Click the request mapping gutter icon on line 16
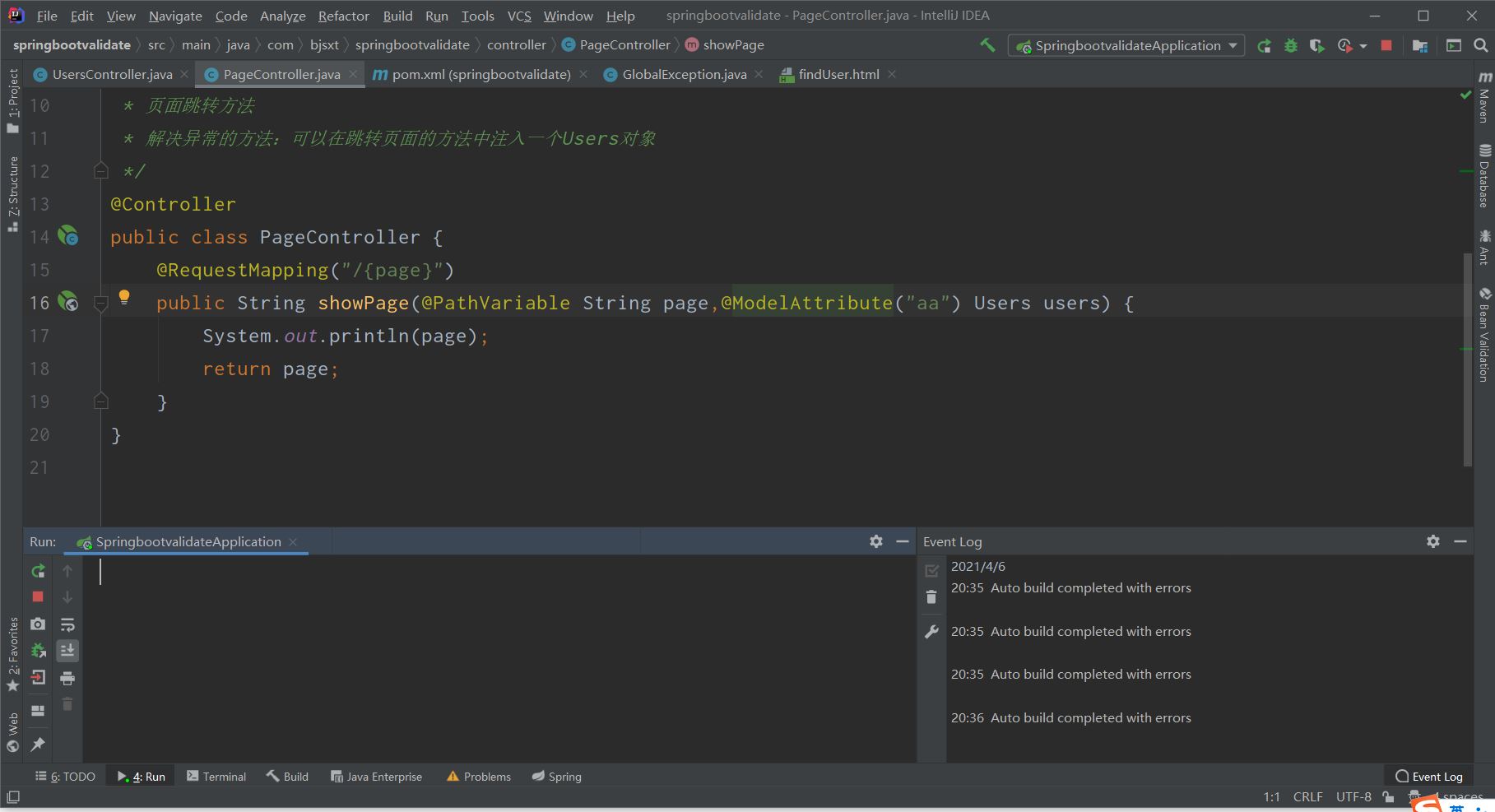Screen dimensions: 1495x812 coord(67,302)
